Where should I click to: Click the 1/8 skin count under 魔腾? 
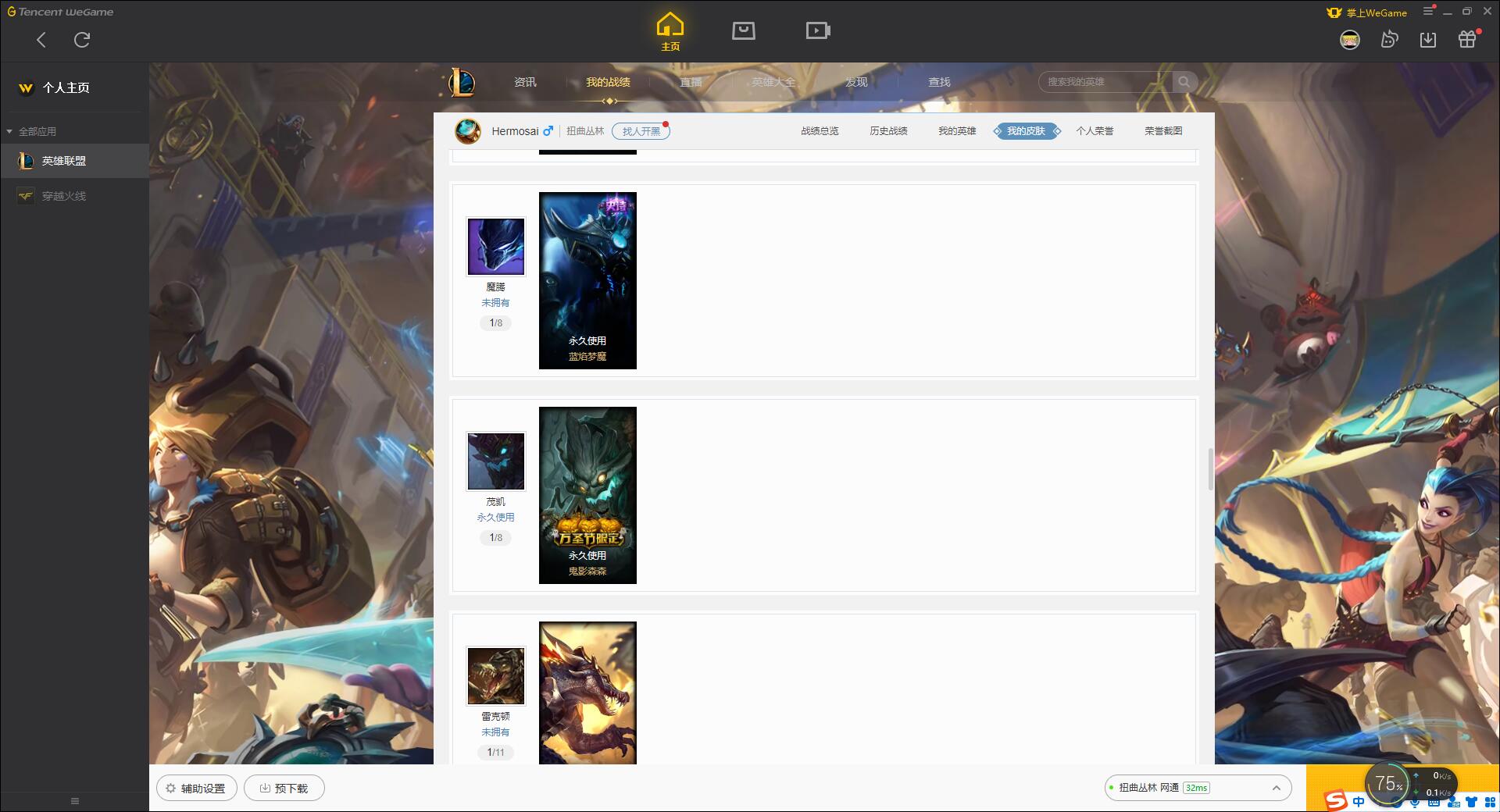(x=496, y=323)
